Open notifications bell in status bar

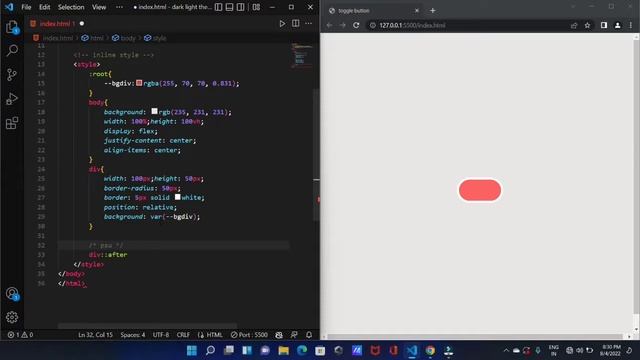point(309,335)
